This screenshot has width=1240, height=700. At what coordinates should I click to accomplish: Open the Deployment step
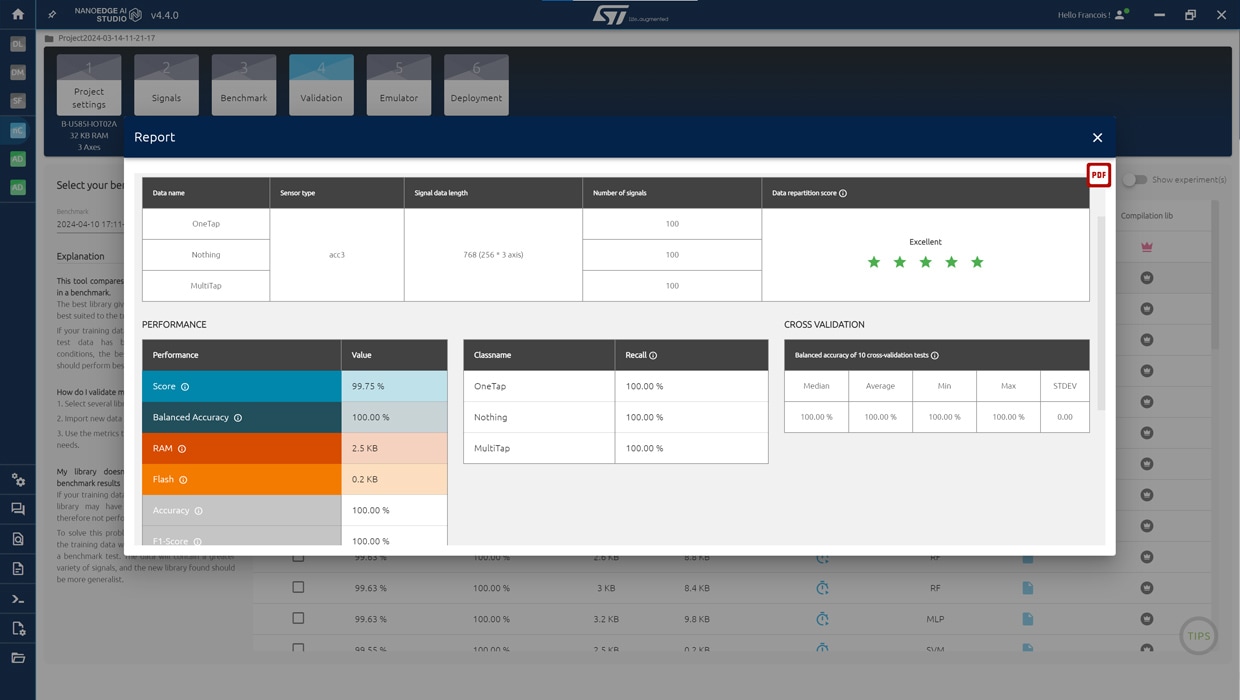(476, 85)
